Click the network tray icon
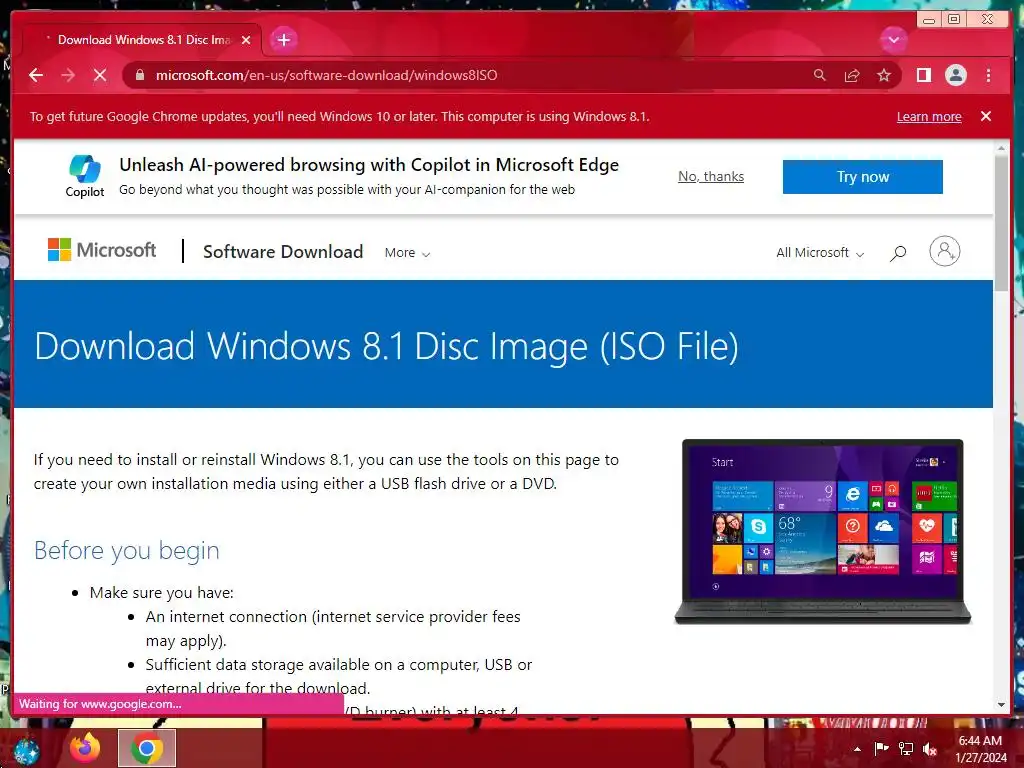The width and height of the screenshot is (1024, 768). tap(906, 748)
